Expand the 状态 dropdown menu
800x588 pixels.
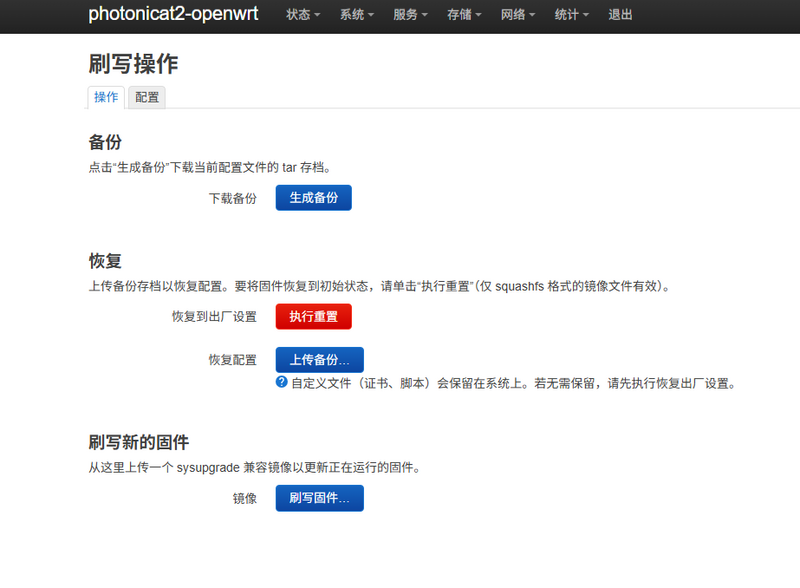point(303,15)
